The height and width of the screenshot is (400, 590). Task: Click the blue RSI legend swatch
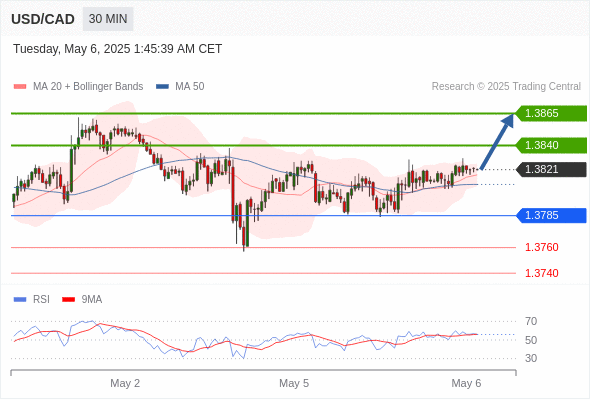(20, 300)
